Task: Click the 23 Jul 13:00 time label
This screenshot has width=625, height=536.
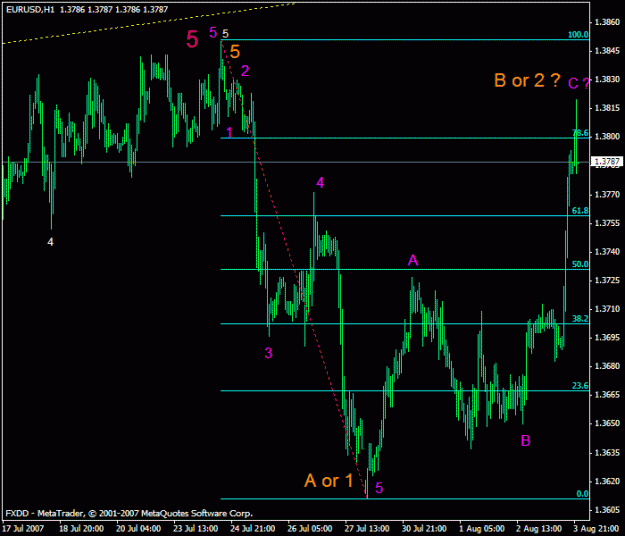Action: pyautogui.click(x=195, y=529)
